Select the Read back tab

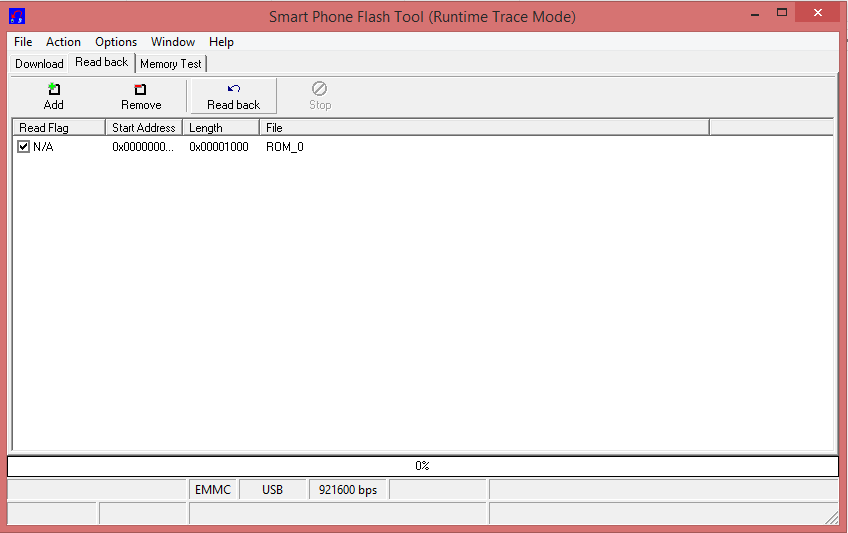102,62
